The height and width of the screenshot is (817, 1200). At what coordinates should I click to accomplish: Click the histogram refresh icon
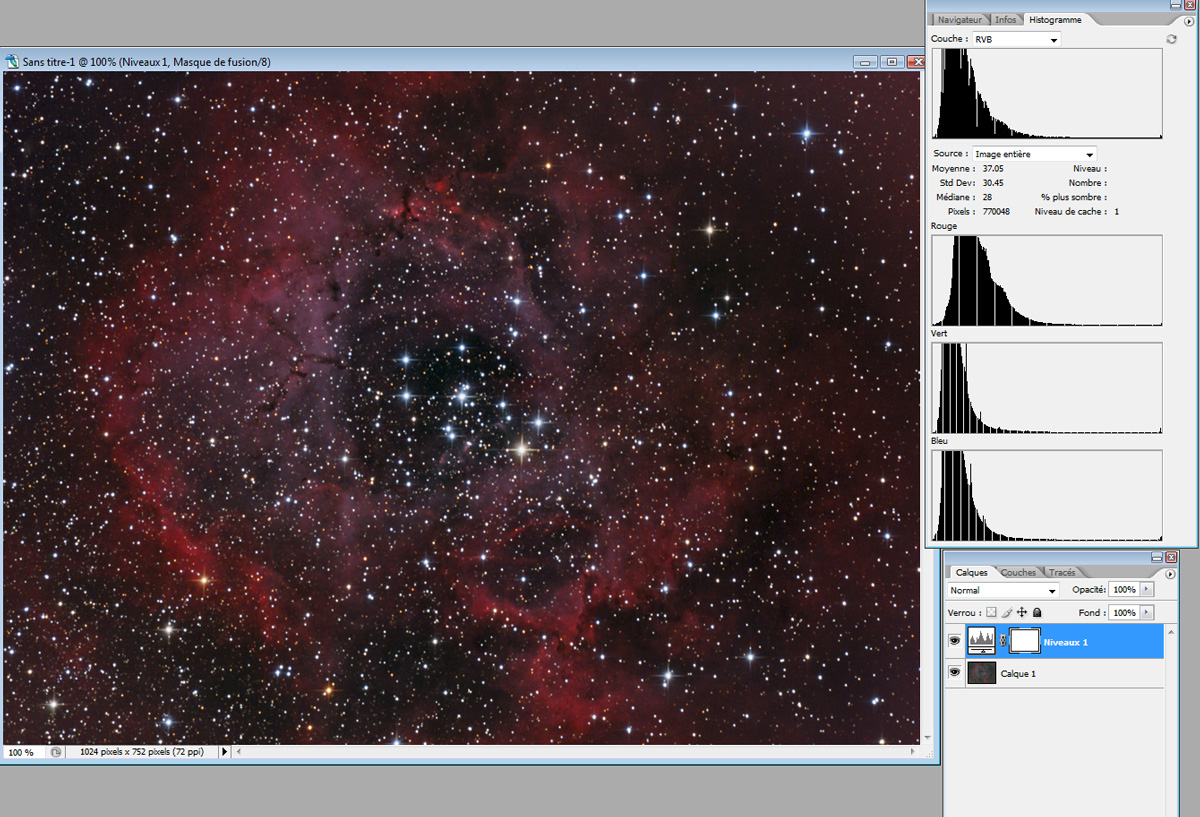[1171, 39]
